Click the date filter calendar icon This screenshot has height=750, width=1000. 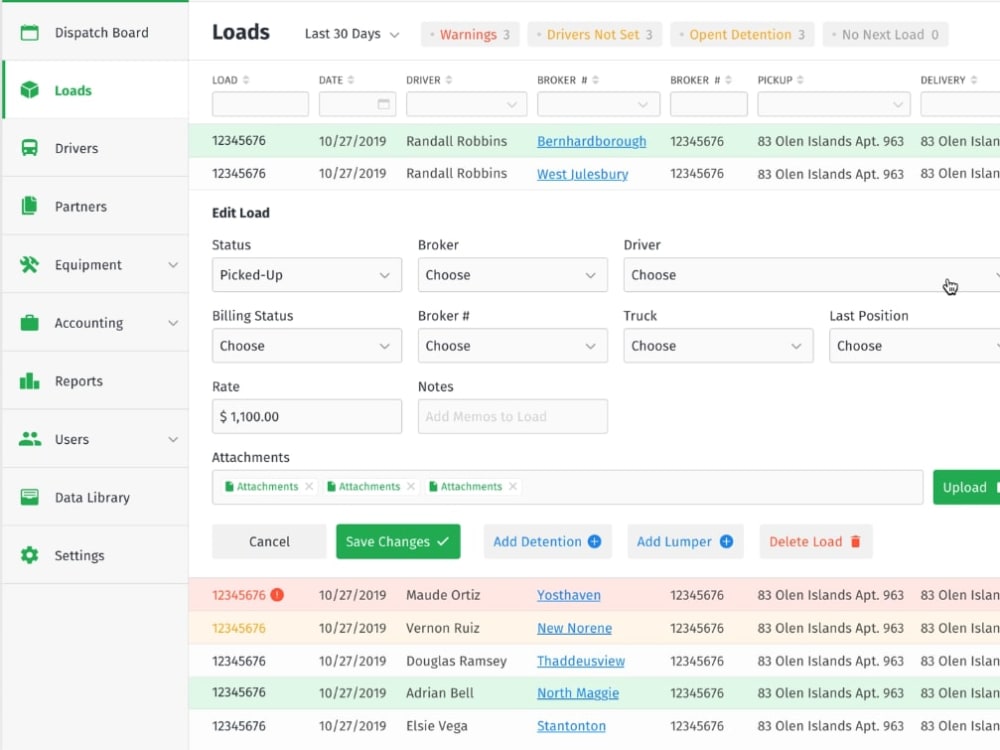(383, 104)
